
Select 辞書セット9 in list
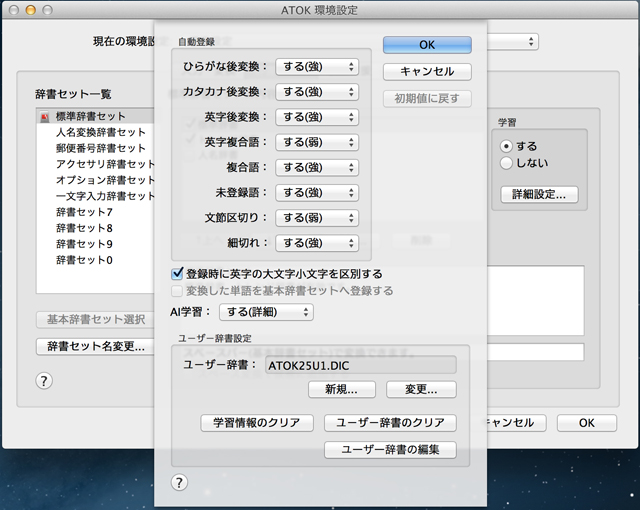tap(96, 244)
